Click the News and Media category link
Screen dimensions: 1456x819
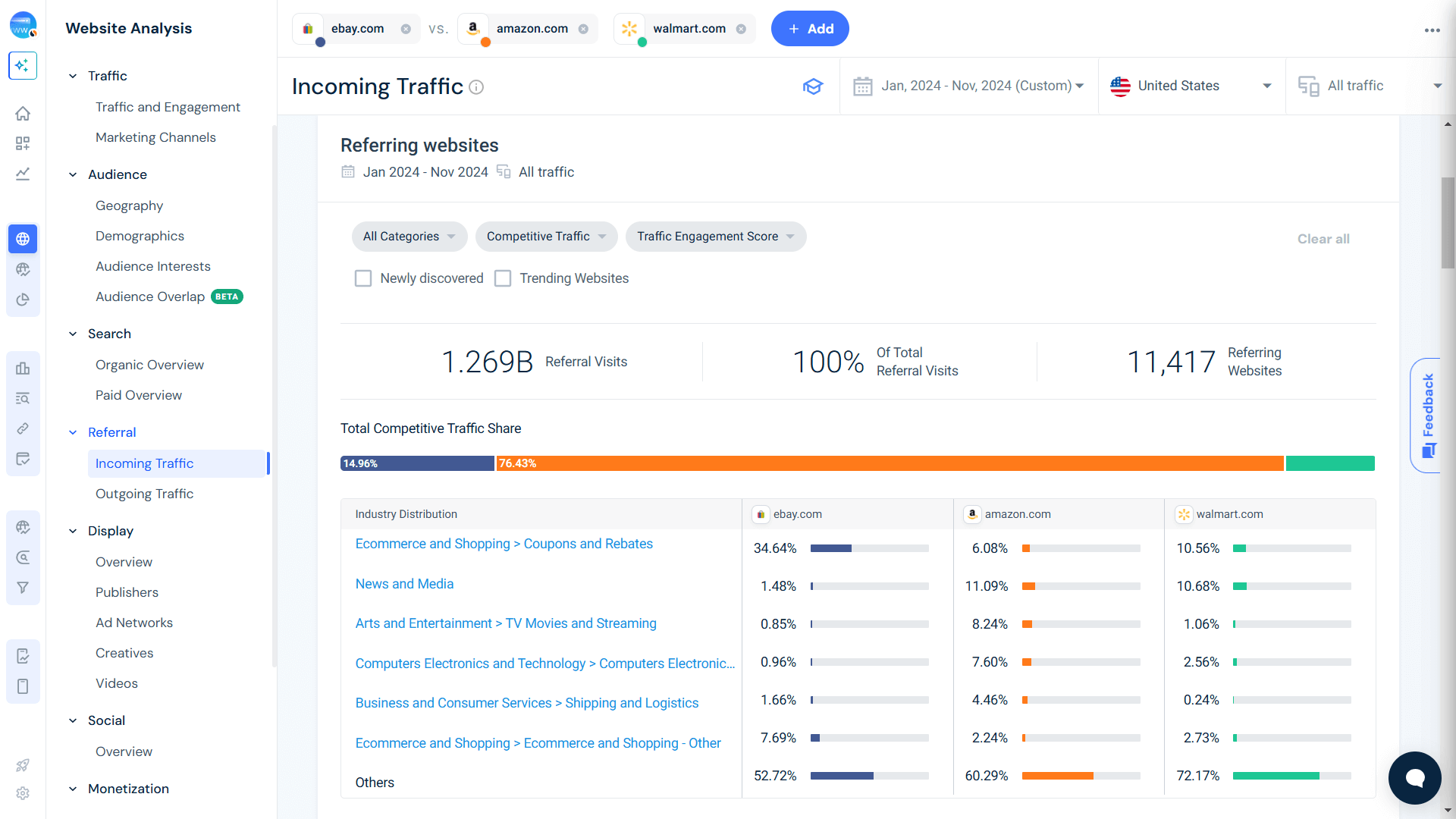404,583
